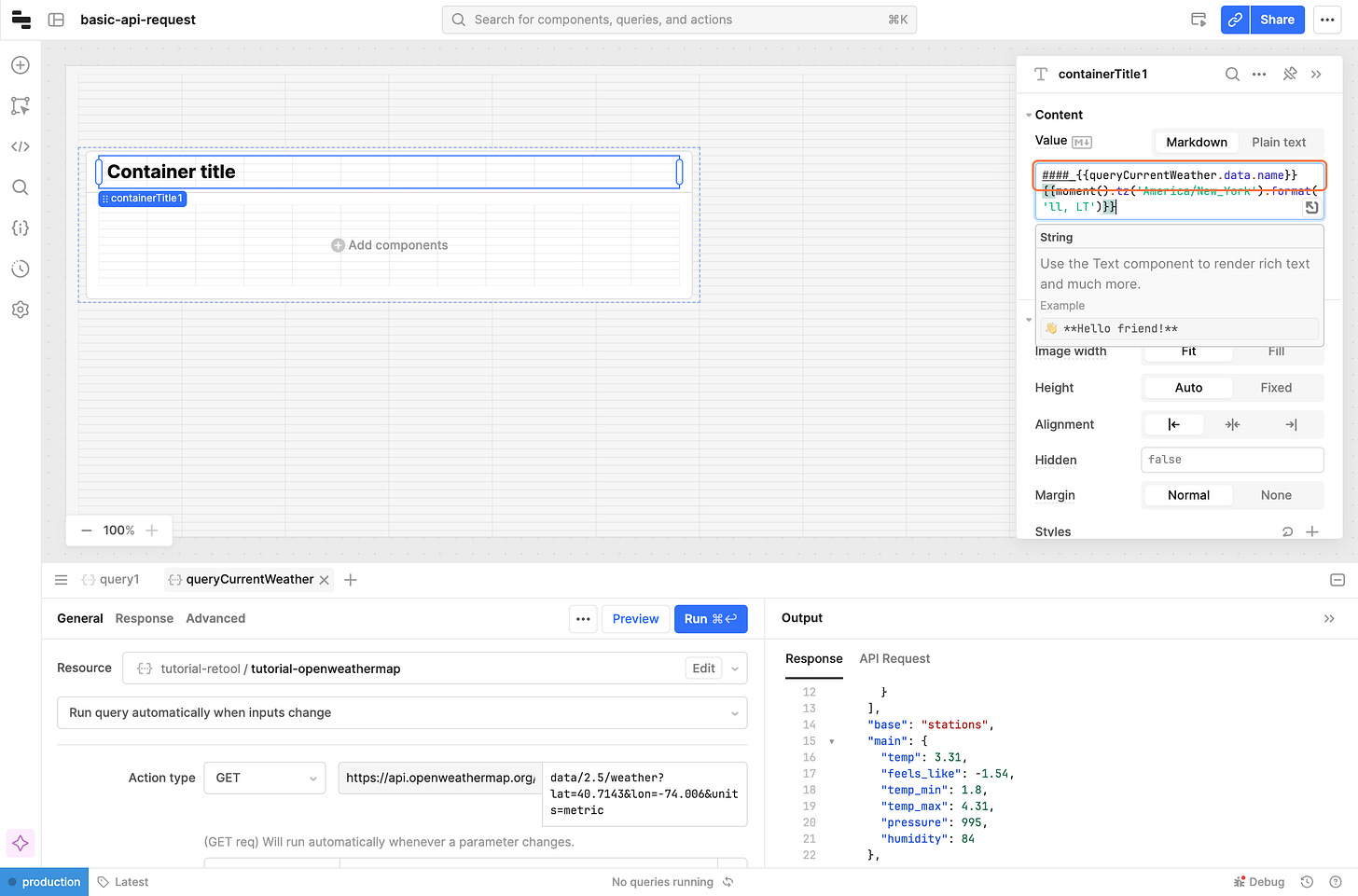Click the preview layout icon in header
Image resolution: width=1358 pixels, height=896 pixels.
click(x=1199, y=20)
